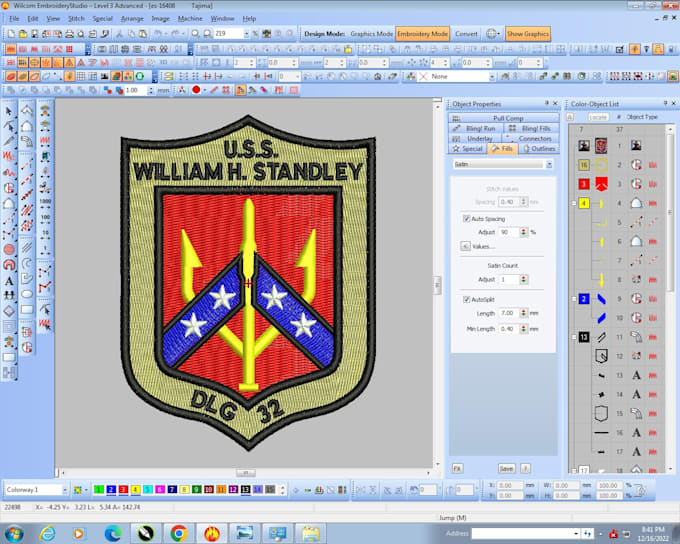The width and height of the screenshot is (680, 544).
Task: Pick black color 13 in palette
Action: click(x=245, y=490)
